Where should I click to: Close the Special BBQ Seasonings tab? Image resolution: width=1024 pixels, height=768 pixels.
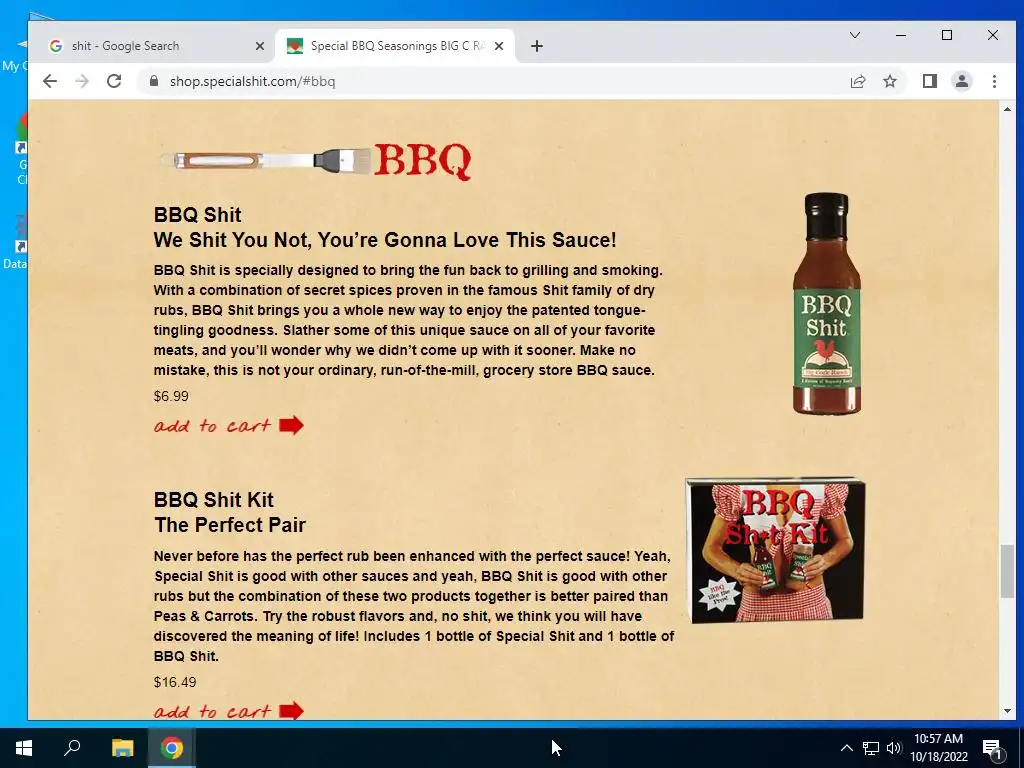(498, 46)
